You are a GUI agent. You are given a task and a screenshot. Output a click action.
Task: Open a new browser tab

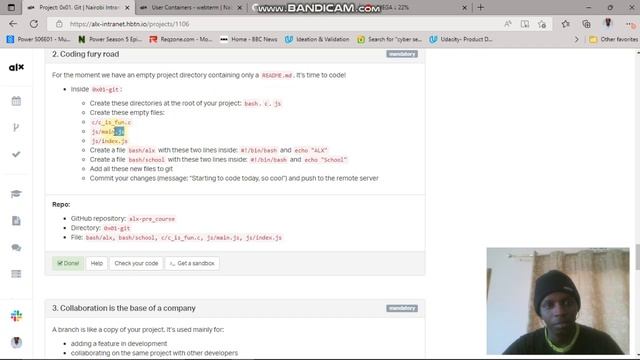[481, 7]
